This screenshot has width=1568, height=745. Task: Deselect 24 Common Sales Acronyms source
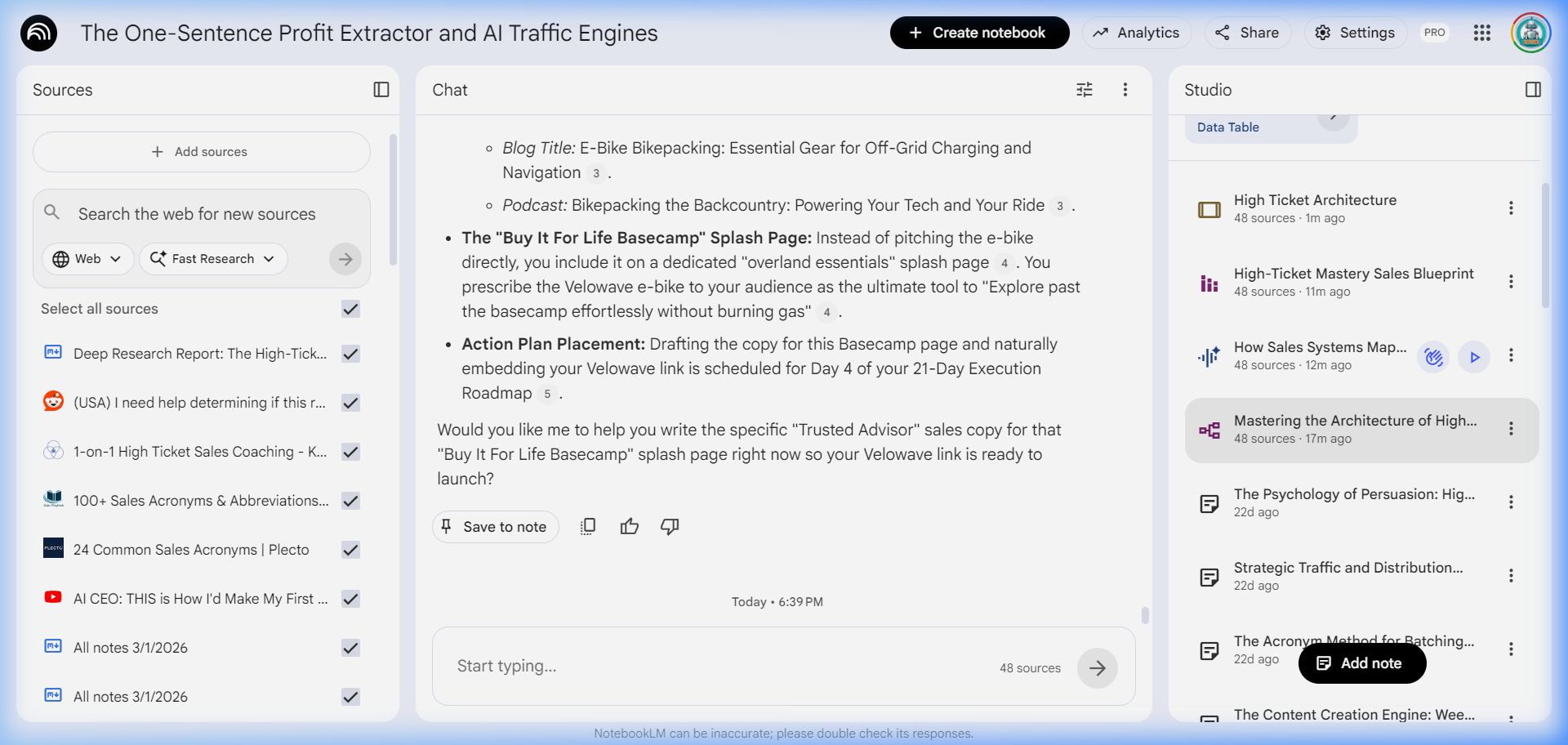(x=350, y=550)
